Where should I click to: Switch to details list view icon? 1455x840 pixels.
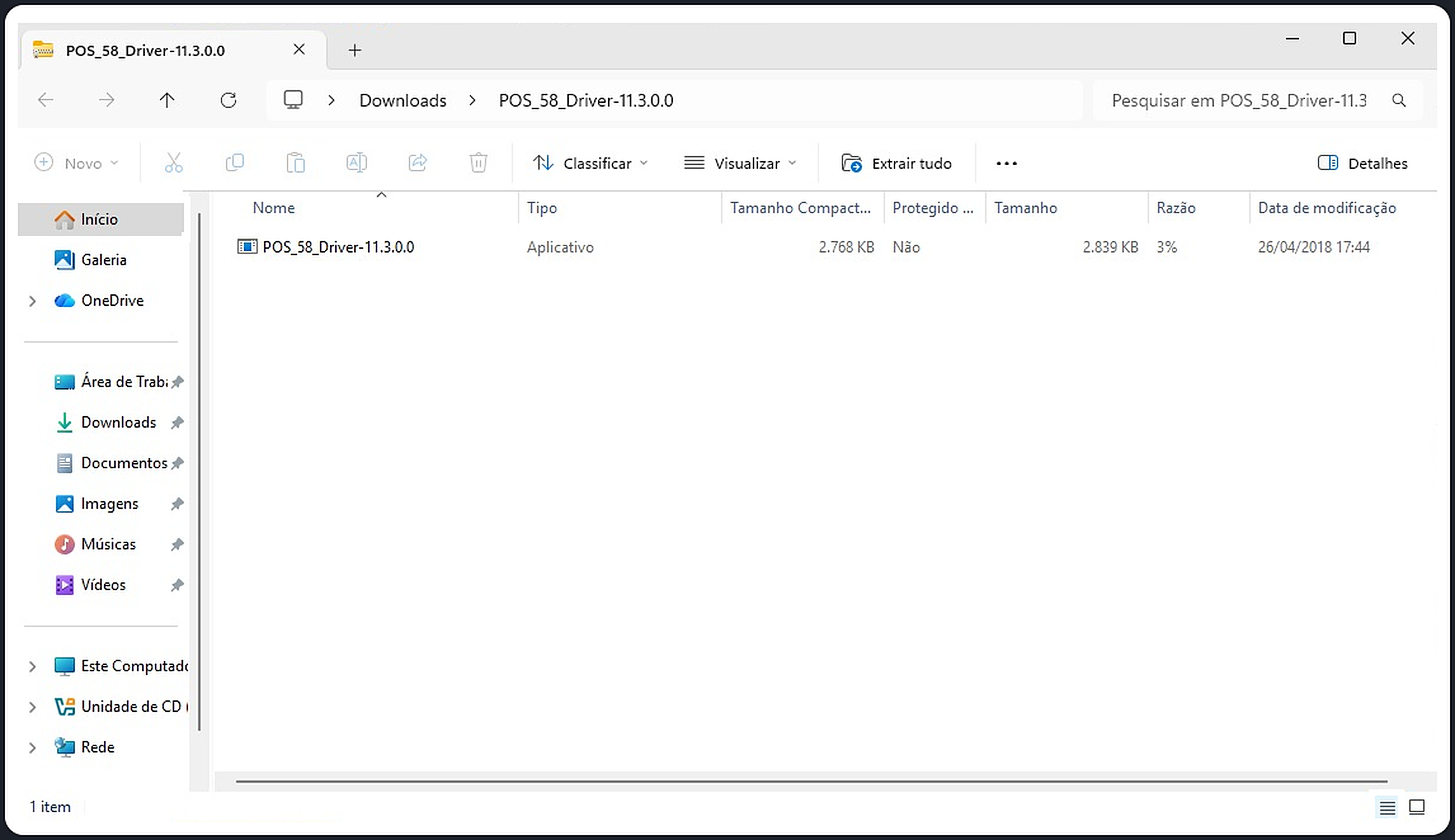(x=1387, y=808)
